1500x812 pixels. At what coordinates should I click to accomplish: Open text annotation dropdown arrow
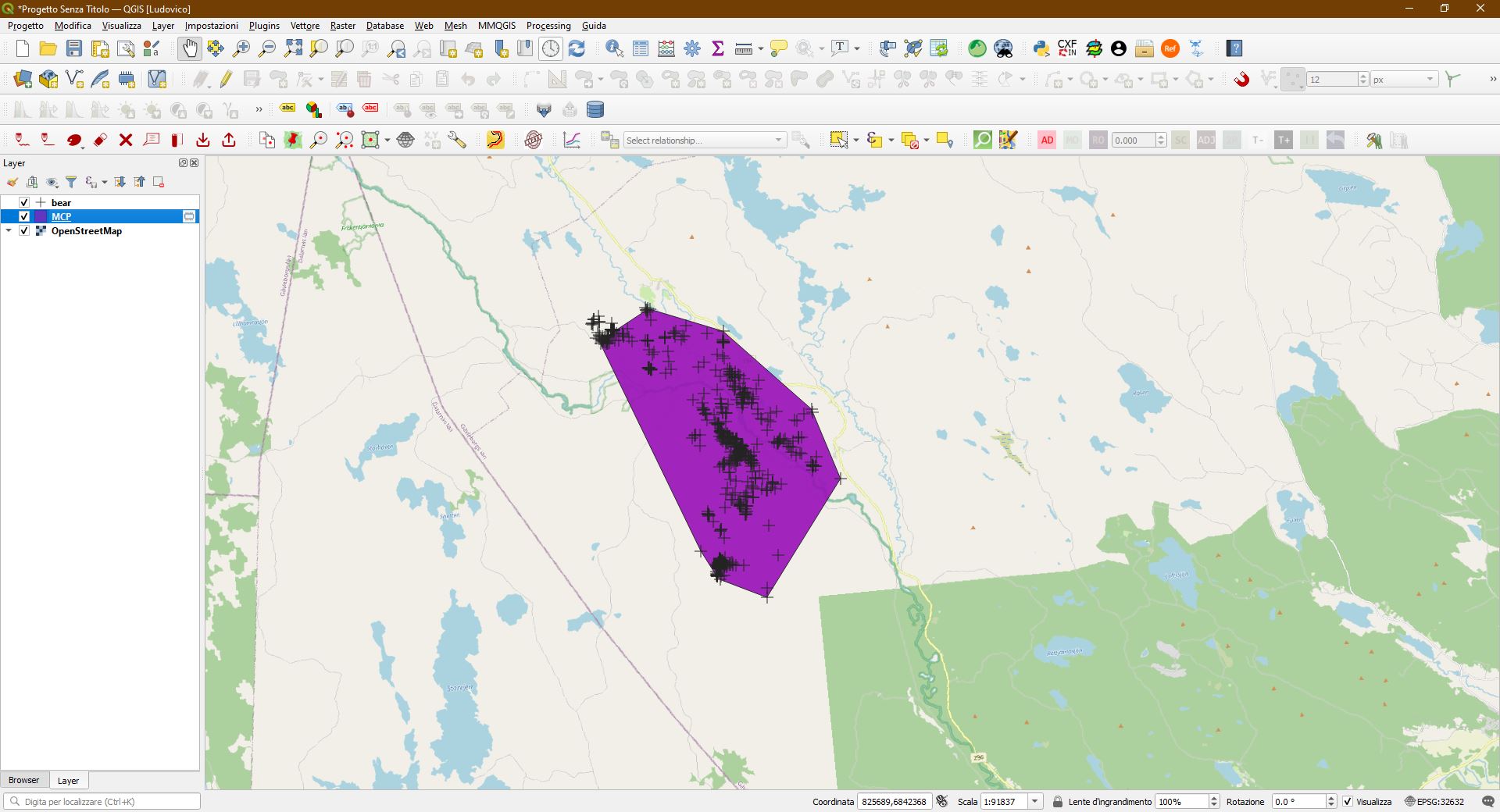pos(857,48)
